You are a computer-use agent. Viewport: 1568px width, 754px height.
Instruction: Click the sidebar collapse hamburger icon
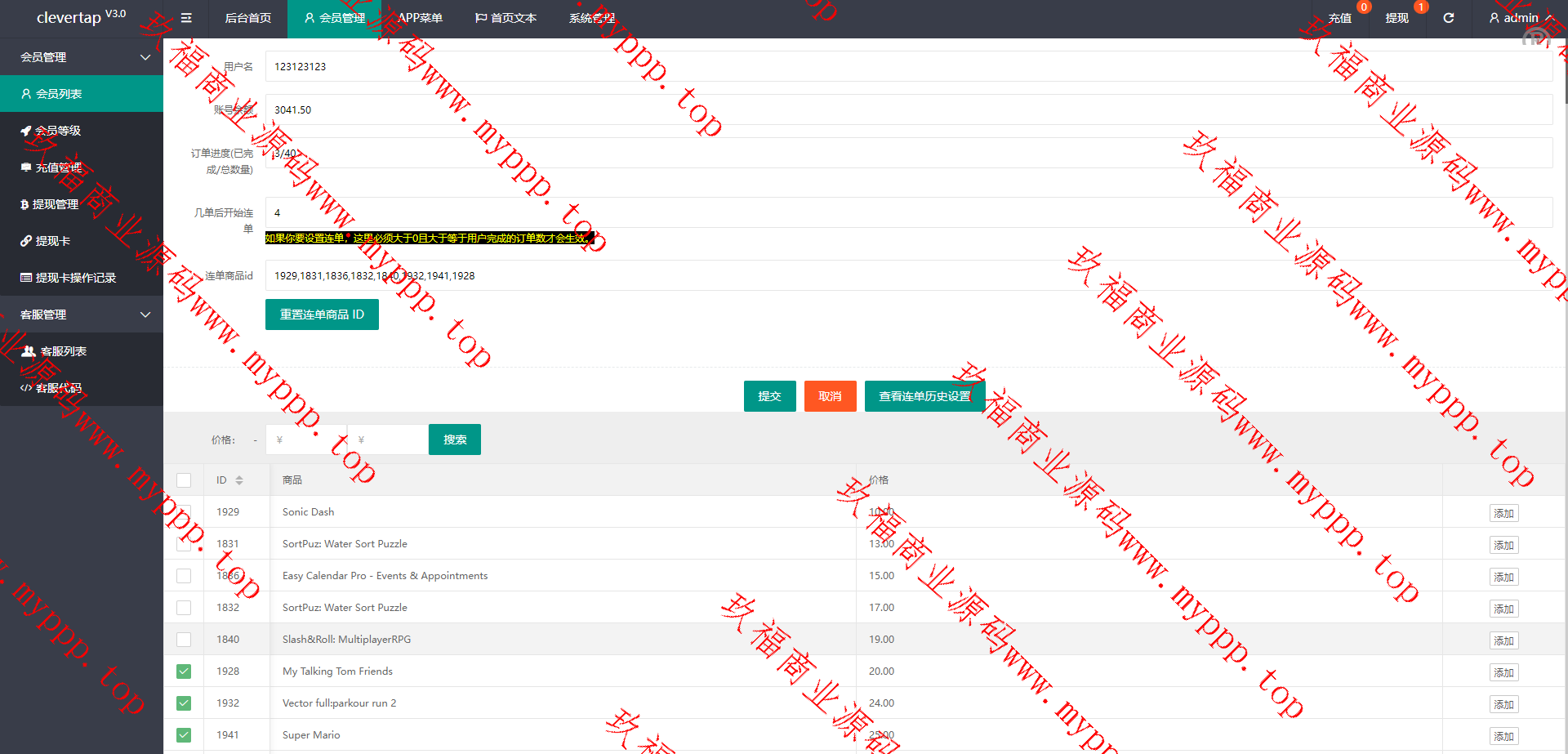pos(186,18)
